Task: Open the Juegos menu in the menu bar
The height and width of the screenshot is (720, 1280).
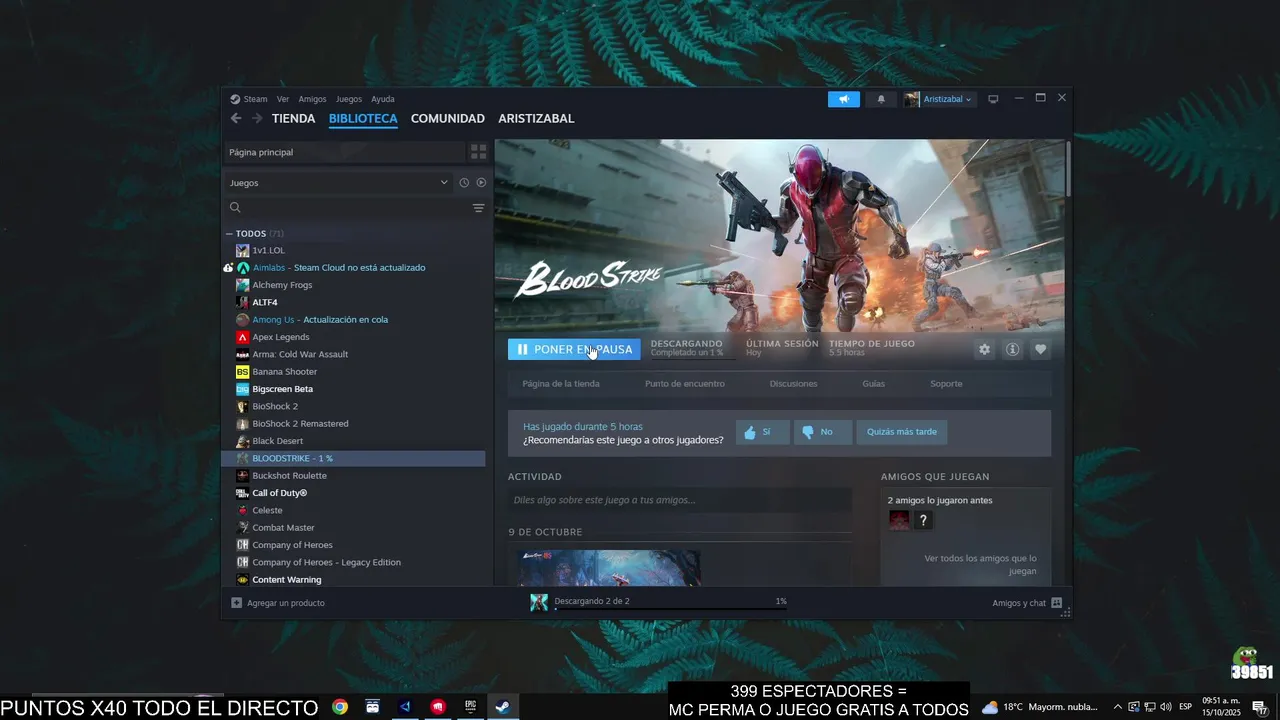Action: pos(349,99)
